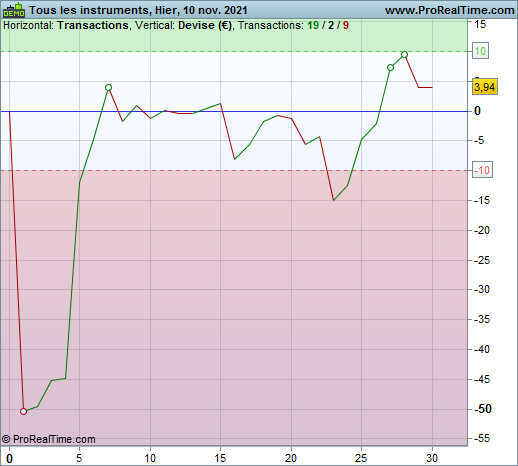Click the green circle marker at transaction 7

point(108,87)
